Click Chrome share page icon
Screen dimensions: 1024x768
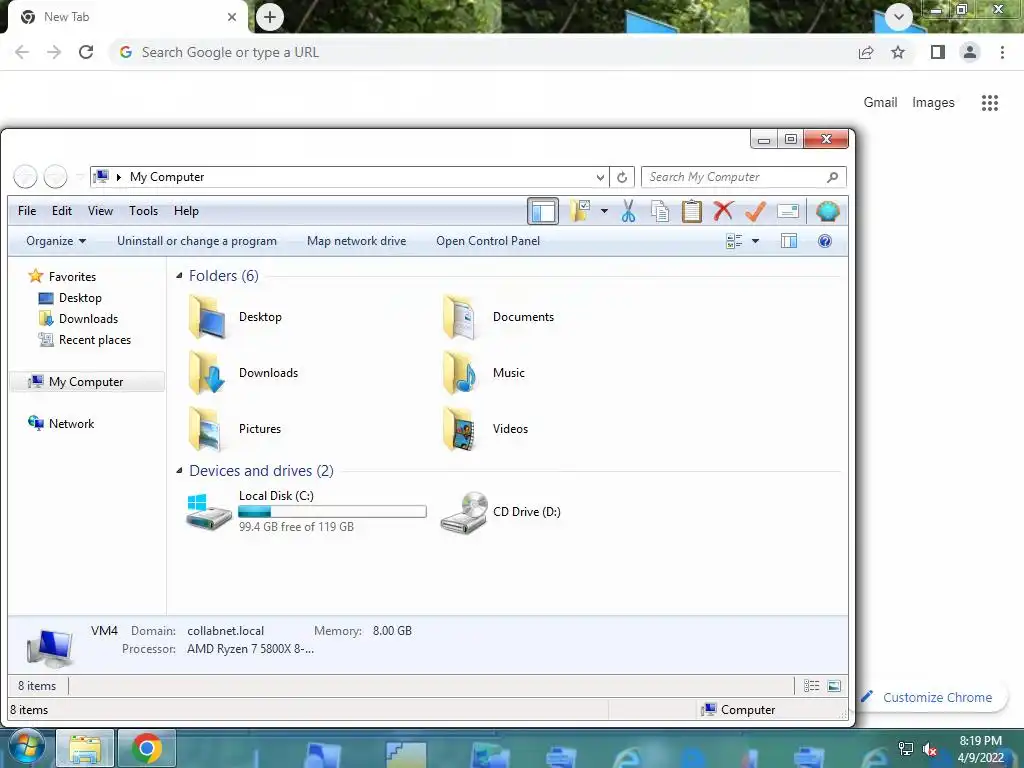pos(866,52)
